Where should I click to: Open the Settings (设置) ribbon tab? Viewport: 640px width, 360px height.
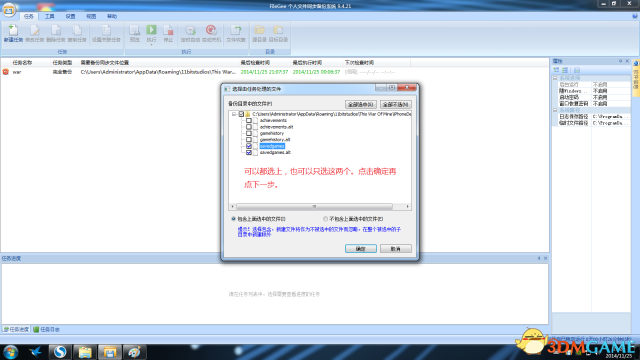click(x=70, y=16)
